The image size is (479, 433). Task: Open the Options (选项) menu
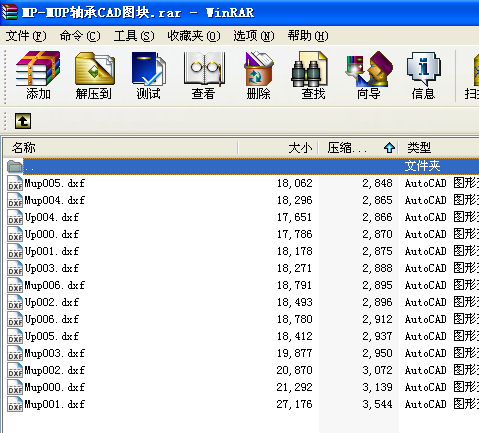coord(254,36)
